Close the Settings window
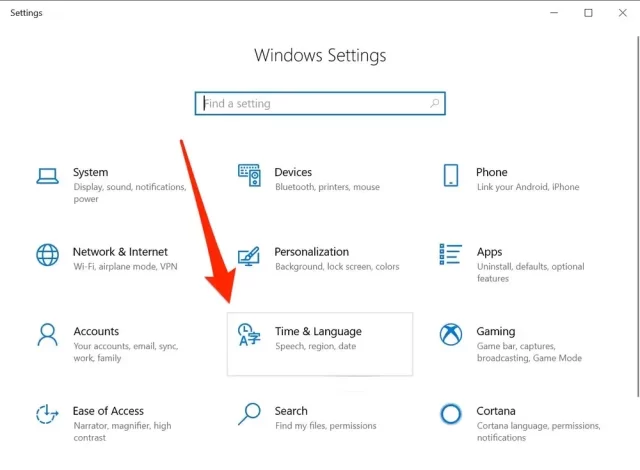The image size is (640, 470). (x=622, y=13)
